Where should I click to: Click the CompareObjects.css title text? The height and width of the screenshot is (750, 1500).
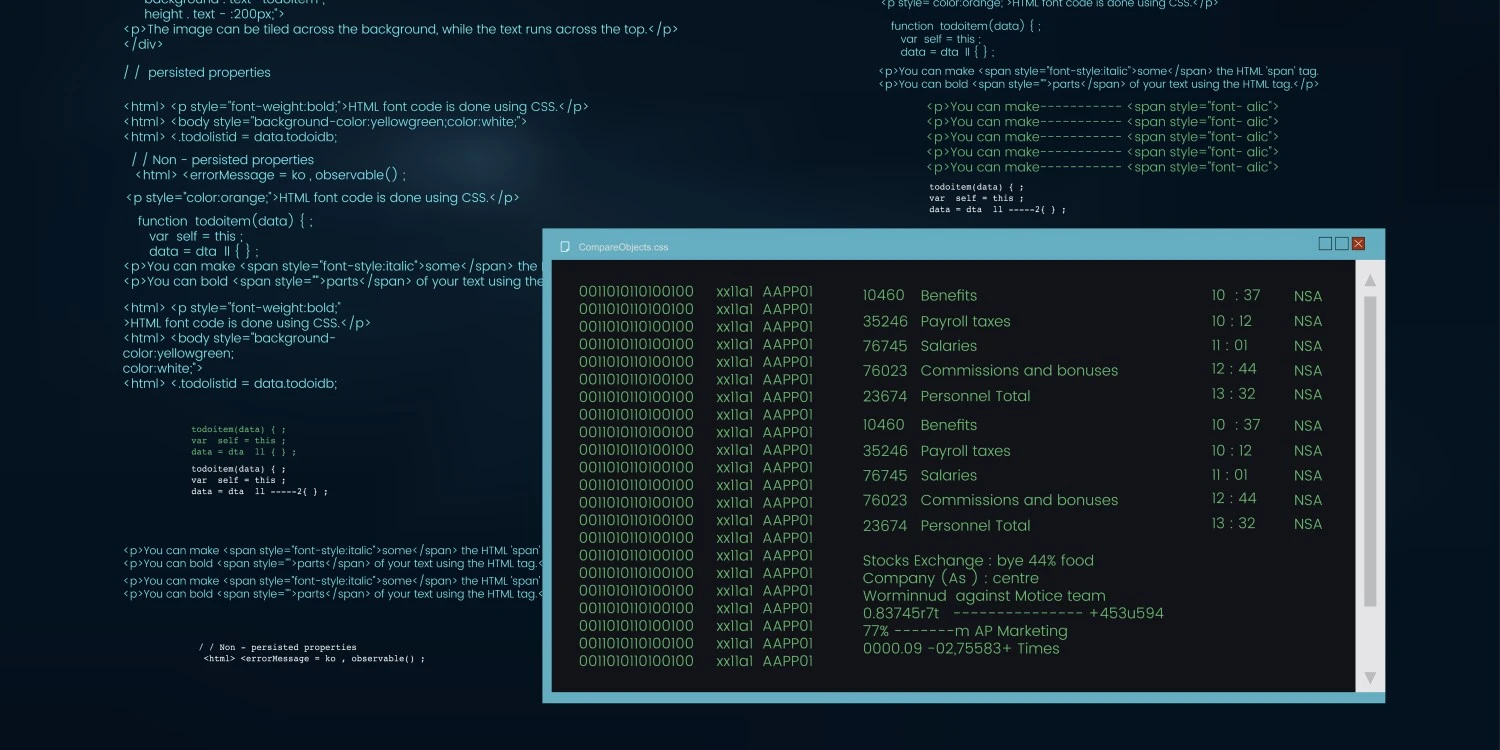(x=623, y=247)
